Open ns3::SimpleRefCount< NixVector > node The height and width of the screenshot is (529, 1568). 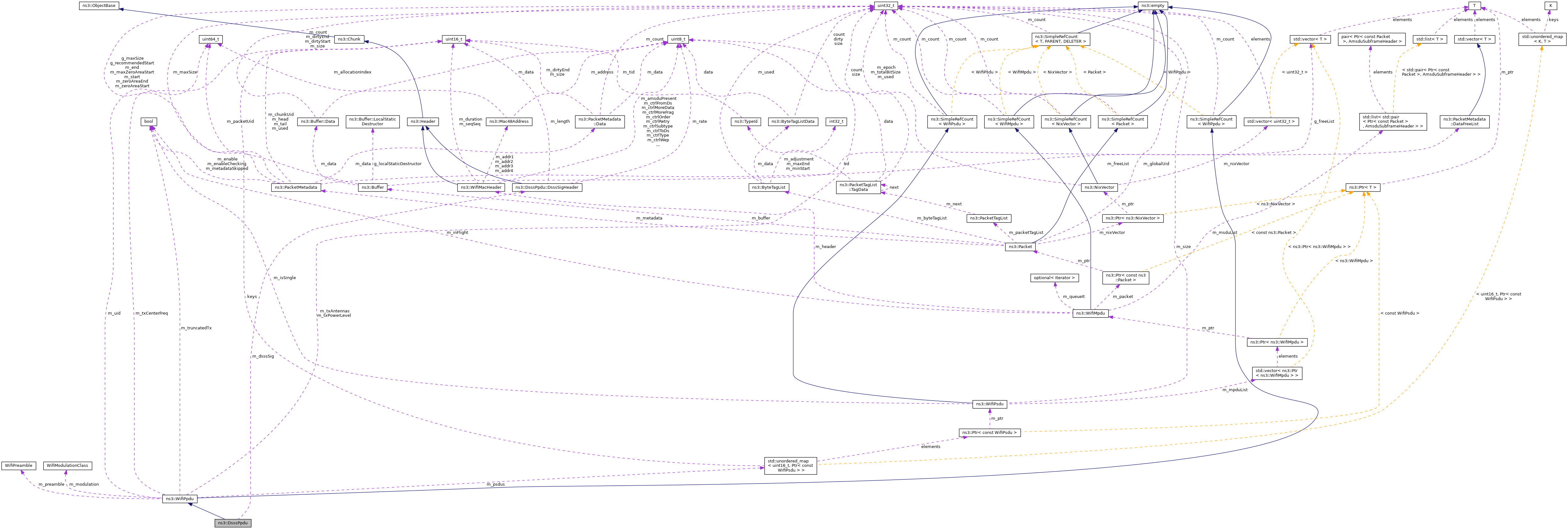[1066, 122]
